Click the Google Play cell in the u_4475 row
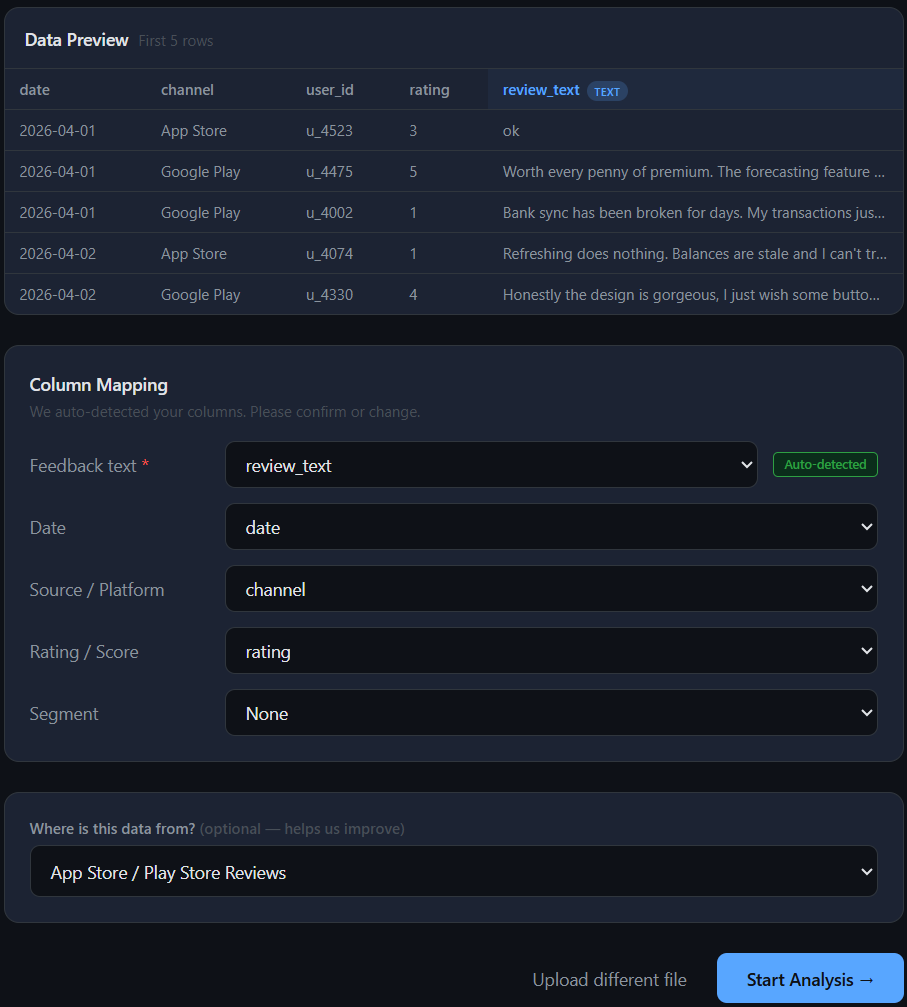 200,171
